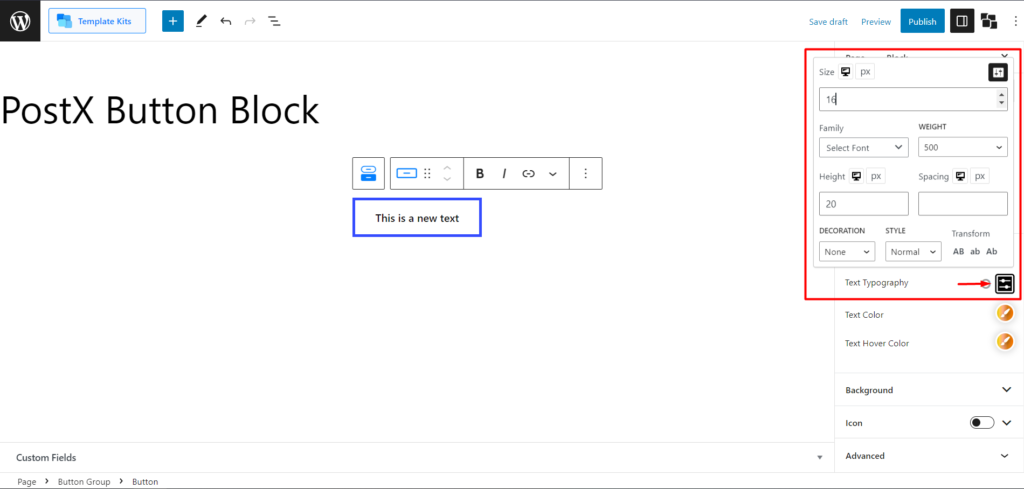Screen dimensions: 1024x489
Task: Click the block drag handle dots
Action: pyautogui.click(x=427, y=173)
